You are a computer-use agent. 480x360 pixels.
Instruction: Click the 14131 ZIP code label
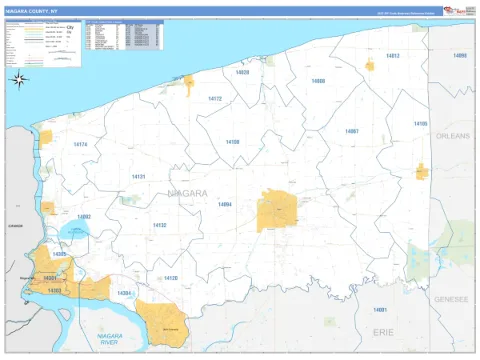click(138, 177)
